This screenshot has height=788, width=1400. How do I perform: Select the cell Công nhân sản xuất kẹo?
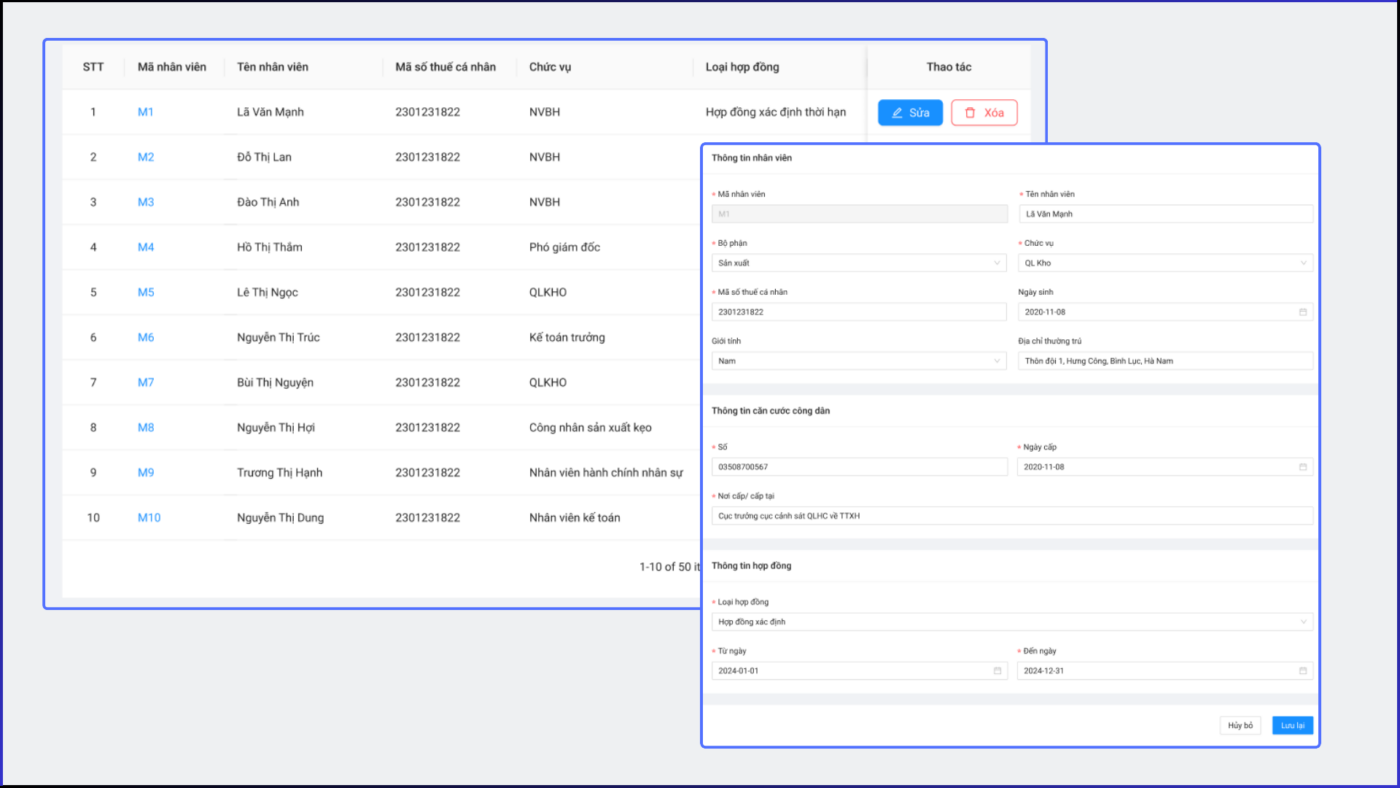click(x=590, y=427)
